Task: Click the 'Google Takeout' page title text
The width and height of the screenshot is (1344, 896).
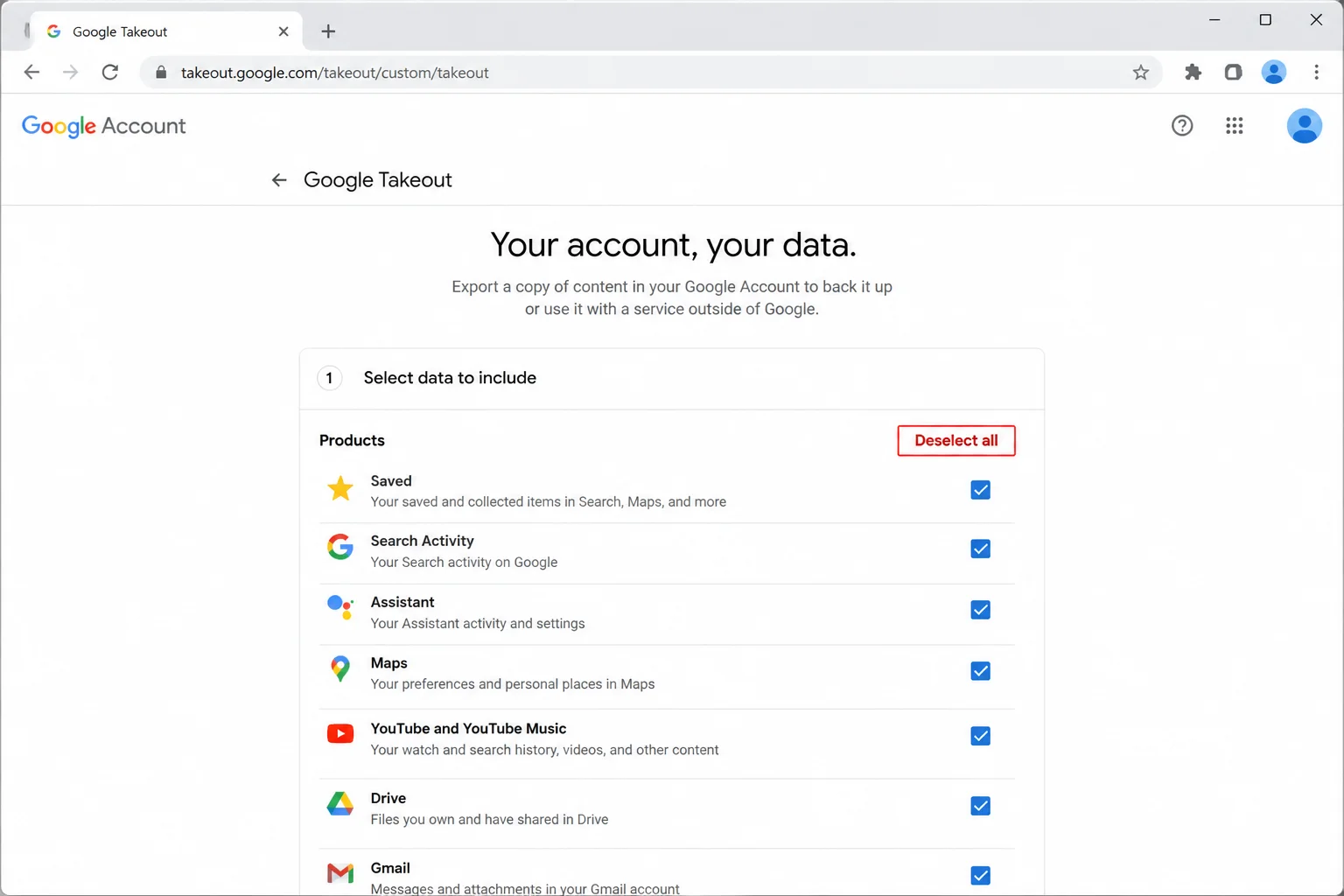Action: pyautogui.click(x=378, y=180)
